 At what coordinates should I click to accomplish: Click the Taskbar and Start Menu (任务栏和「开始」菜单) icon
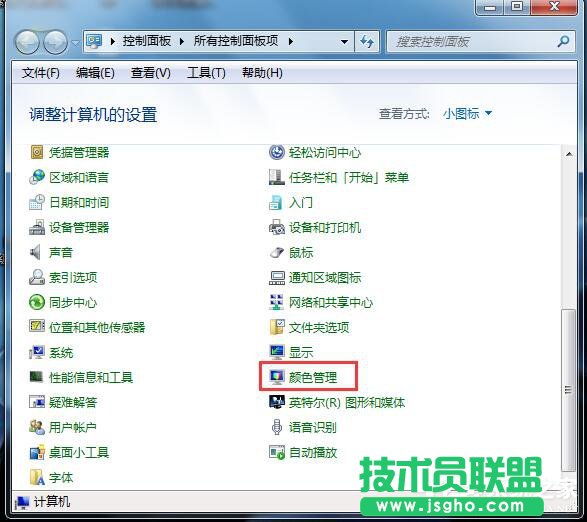[x=277, y=177]
